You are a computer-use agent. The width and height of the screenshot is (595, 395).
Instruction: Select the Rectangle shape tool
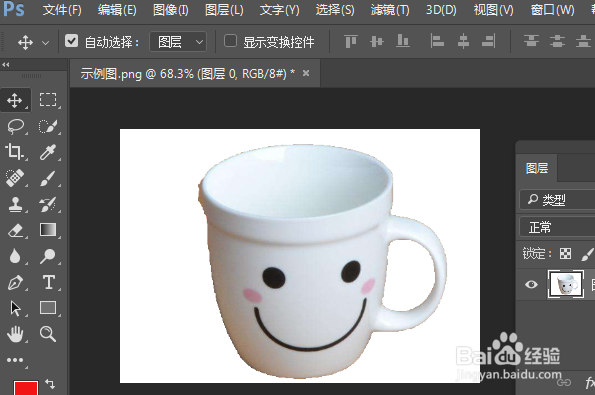[x=48, y=308]
